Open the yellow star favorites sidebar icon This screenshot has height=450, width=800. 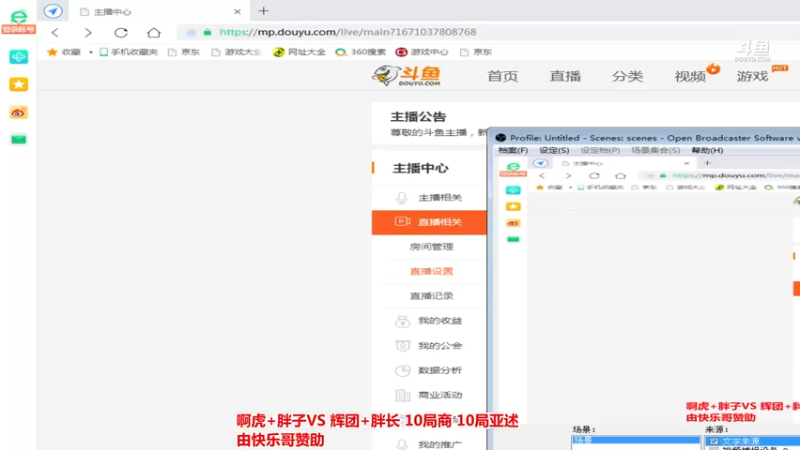tap(18, 84)
